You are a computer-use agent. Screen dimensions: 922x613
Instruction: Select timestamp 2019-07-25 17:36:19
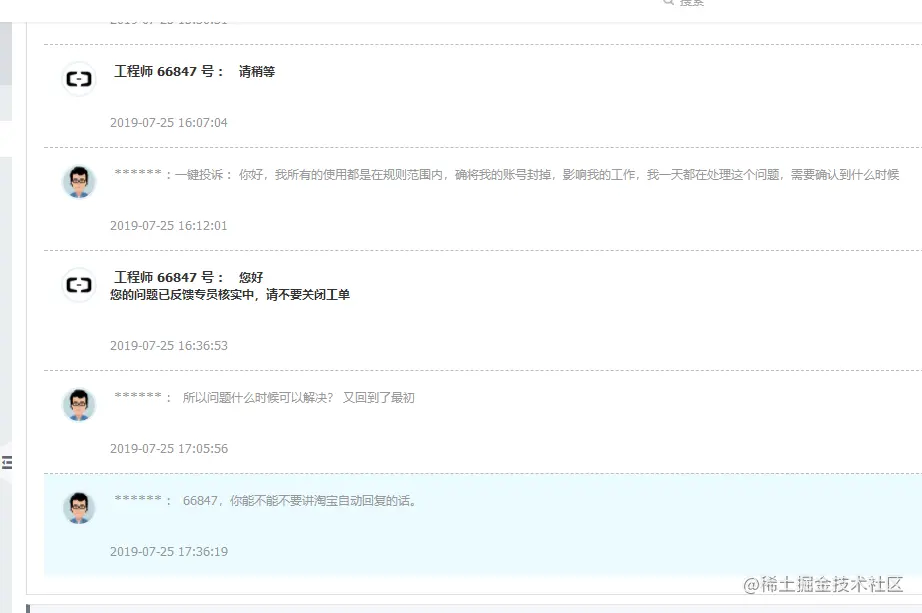click(169, 551)
